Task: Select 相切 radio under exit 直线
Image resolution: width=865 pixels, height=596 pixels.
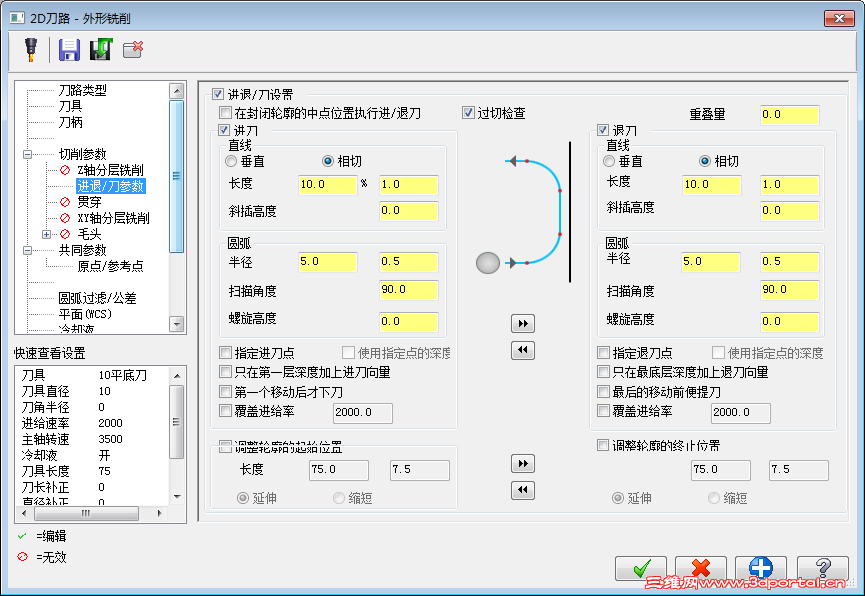Action: (x=704, y=161)
